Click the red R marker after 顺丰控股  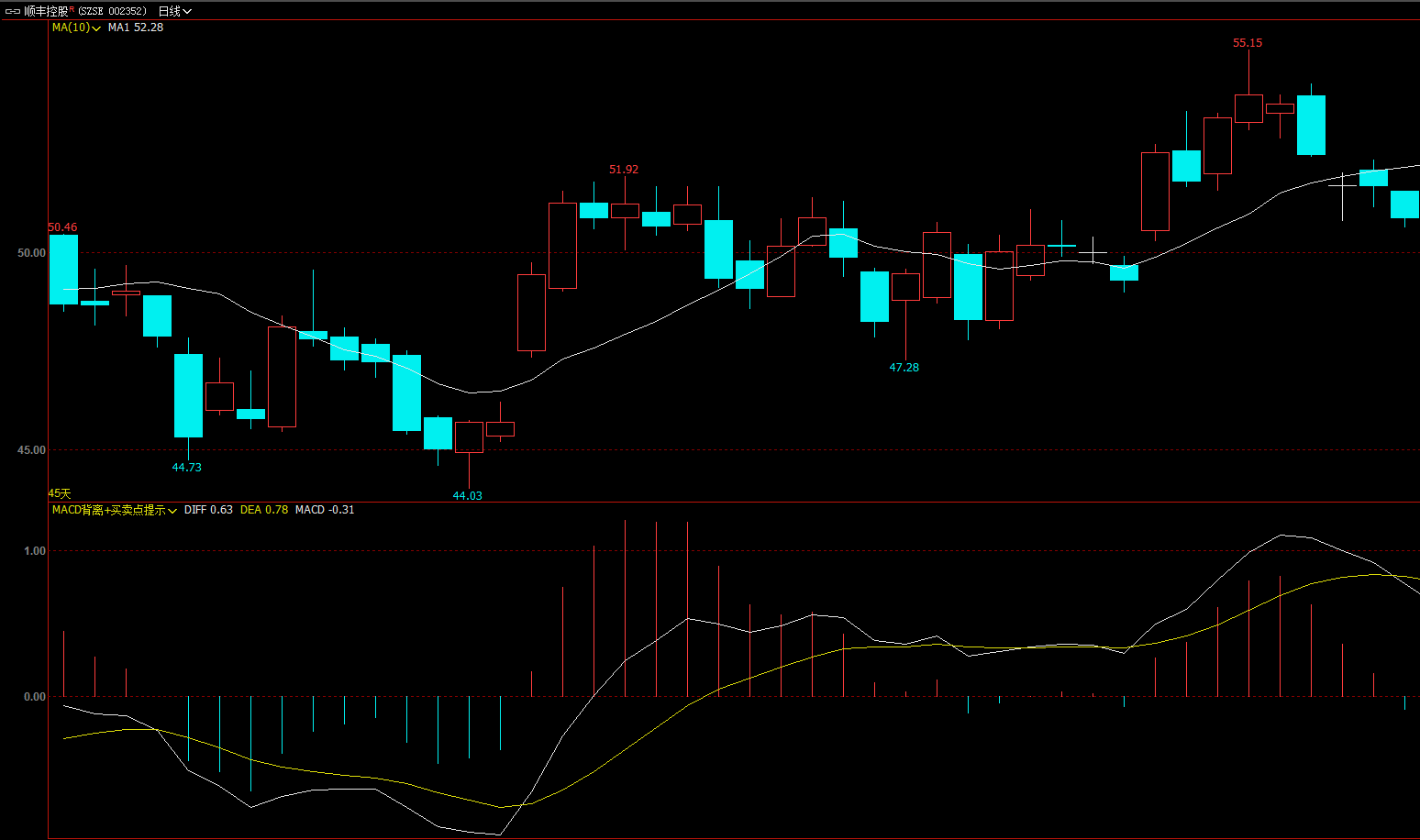tap(72, 9)
